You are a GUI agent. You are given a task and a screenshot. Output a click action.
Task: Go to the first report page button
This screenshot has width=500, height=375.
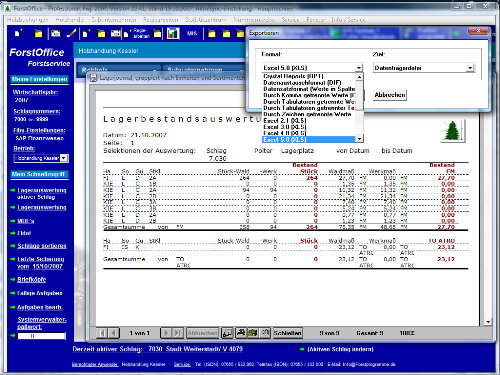[x=103, y=333]
